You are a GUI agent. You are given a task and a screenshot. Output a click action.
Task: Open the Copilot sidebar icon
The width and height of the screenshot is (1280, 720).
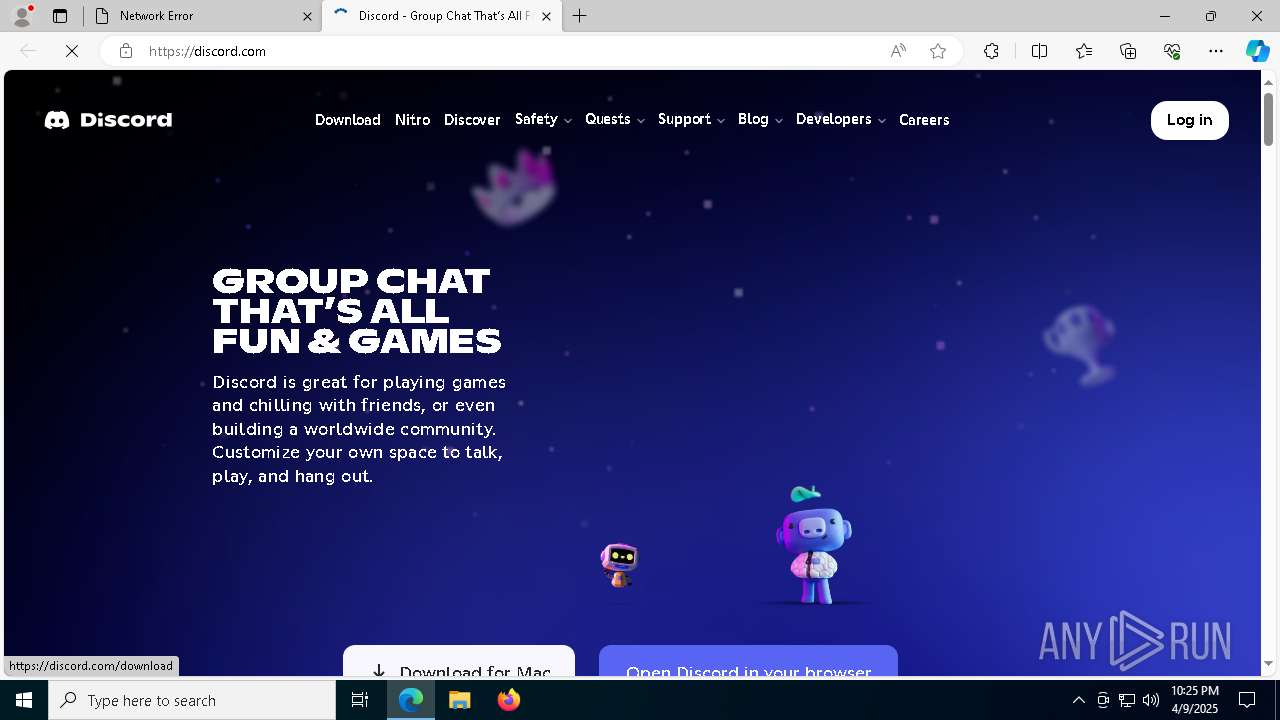click(x=1257, y=51)
